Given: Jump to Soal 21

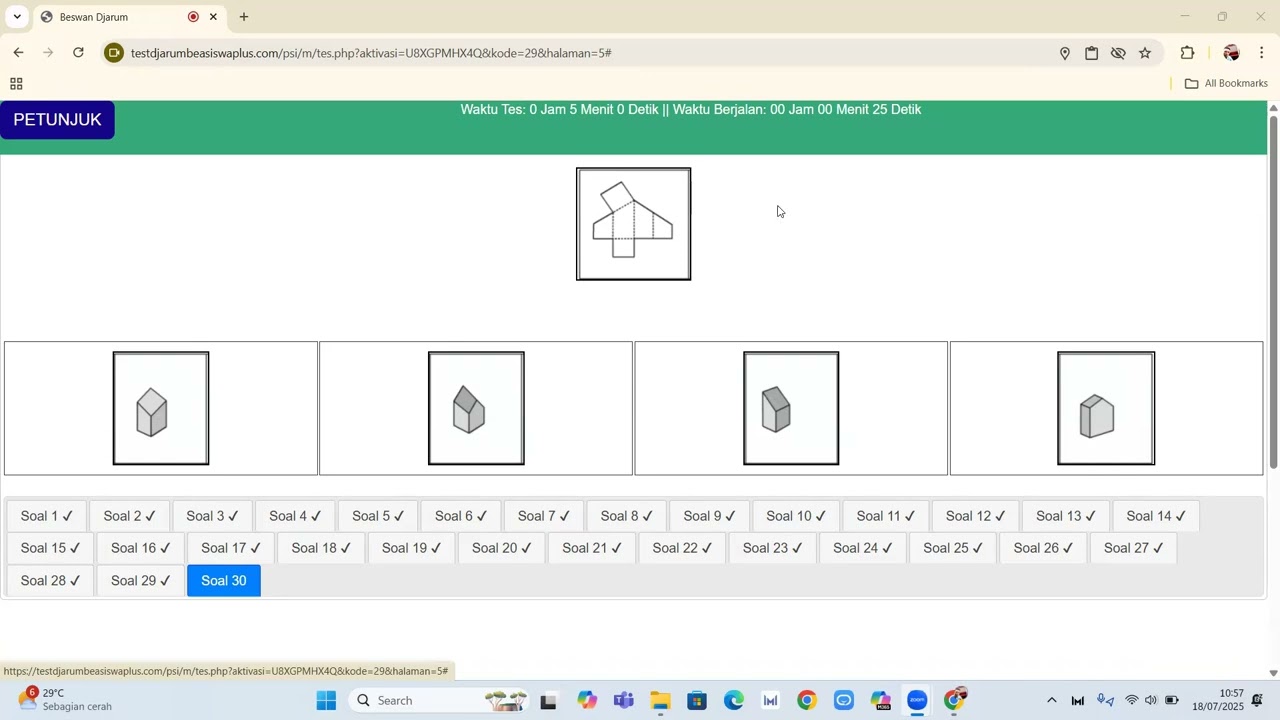Looking at the screenshot, I should tap(592, 548).
